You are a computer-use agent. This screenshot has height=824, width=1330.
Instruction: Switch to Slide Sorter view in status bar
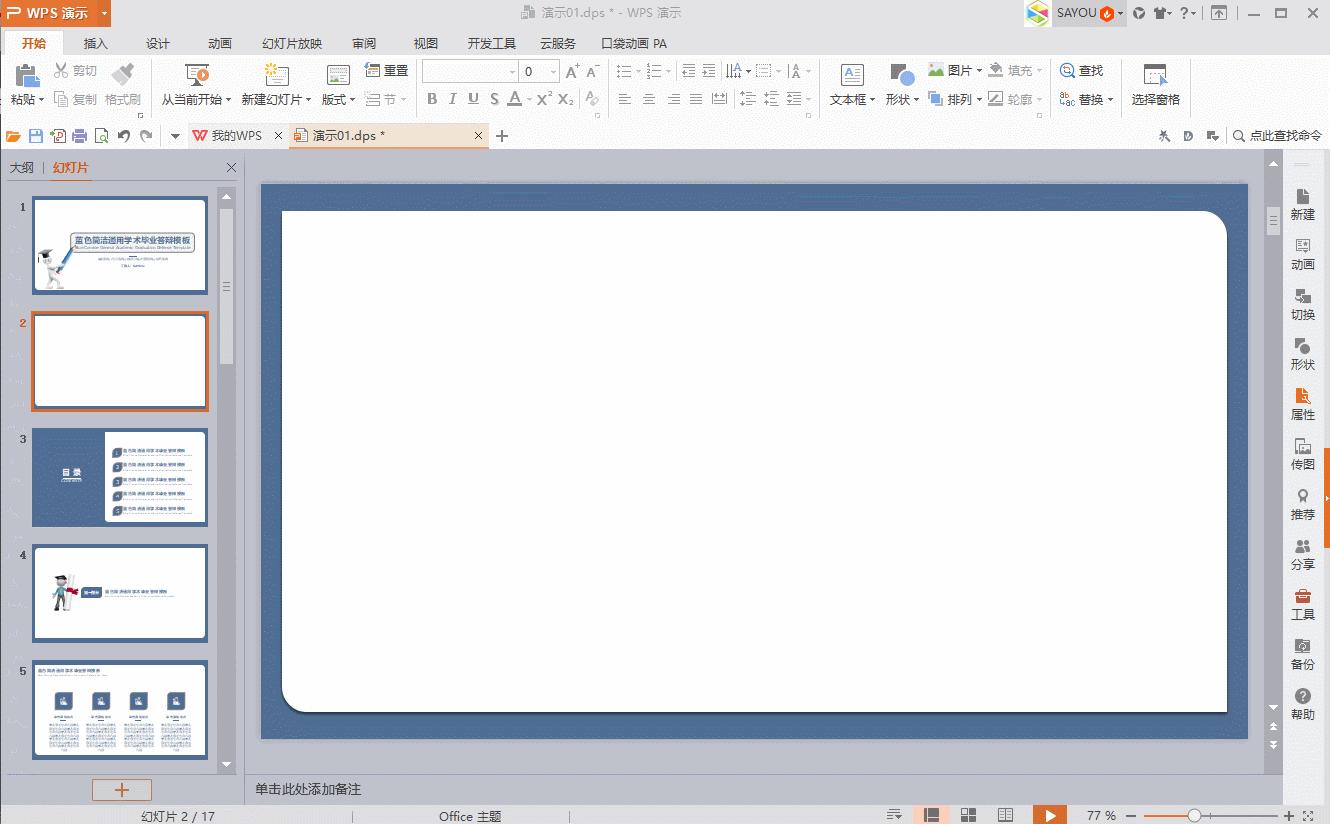tap(968, 815)
